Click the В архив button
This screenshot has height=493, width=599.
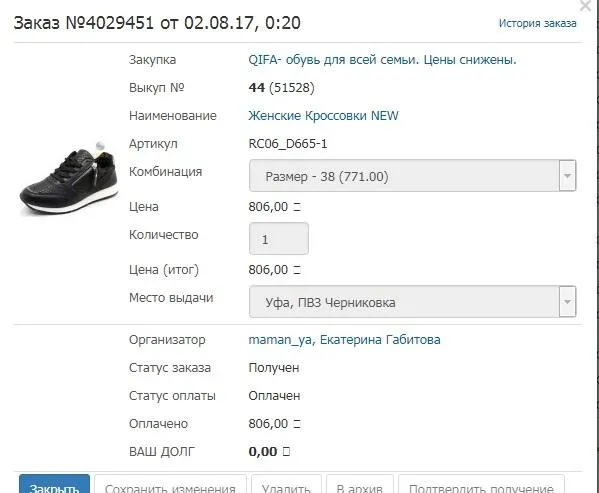point(359,484)
